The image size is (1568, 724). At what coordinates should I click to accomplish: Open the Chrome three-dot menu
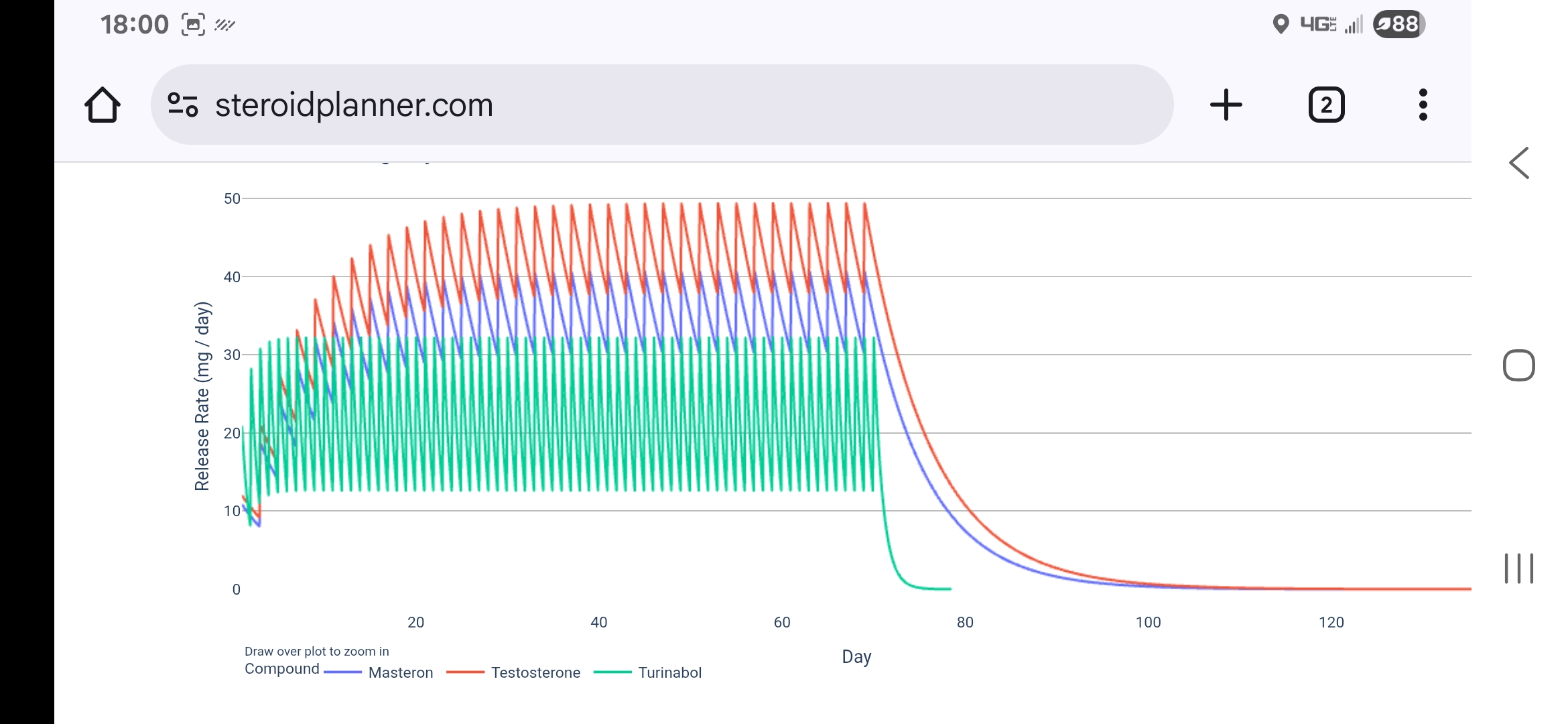coord(1423,105)
